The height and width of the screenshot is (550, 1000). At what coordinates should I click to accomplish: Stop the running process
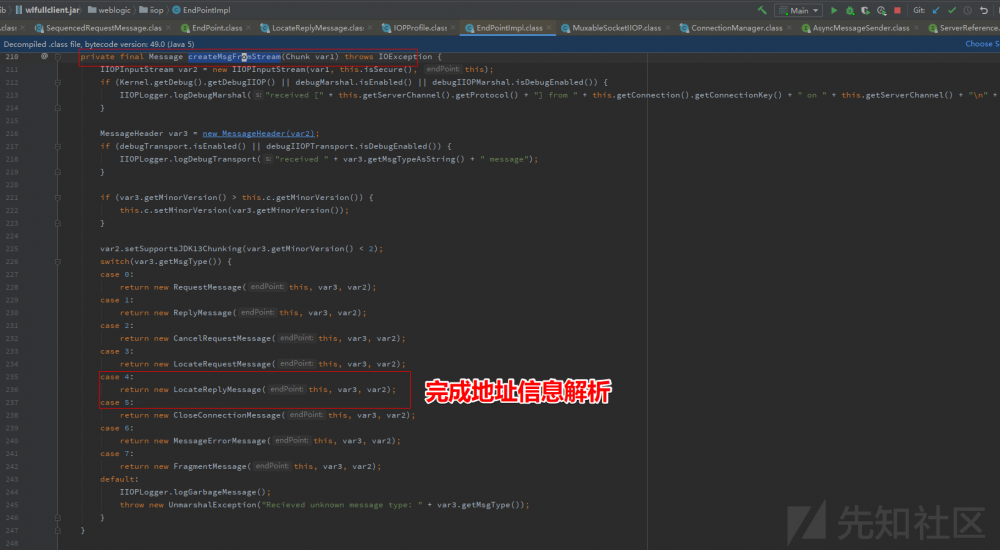click(x=897, y=10)
